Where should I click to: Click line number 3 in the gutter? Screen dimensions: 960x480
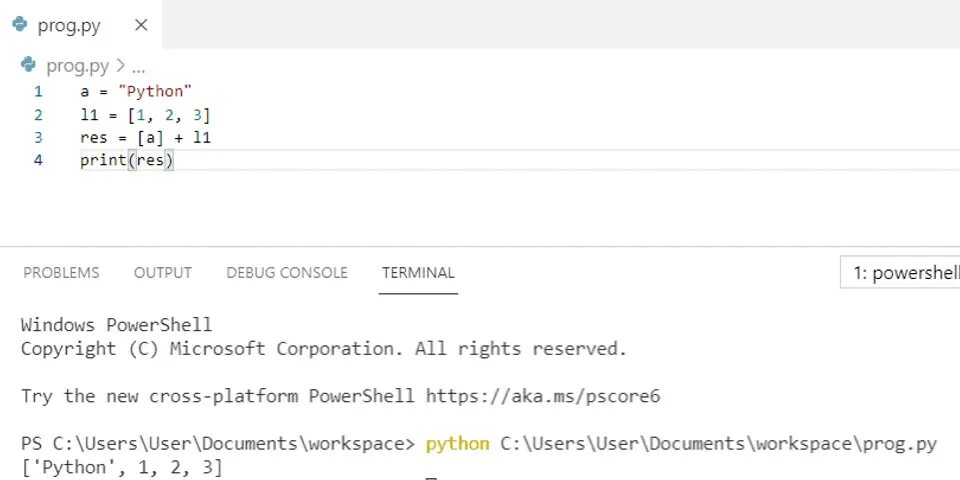point(38,138)
